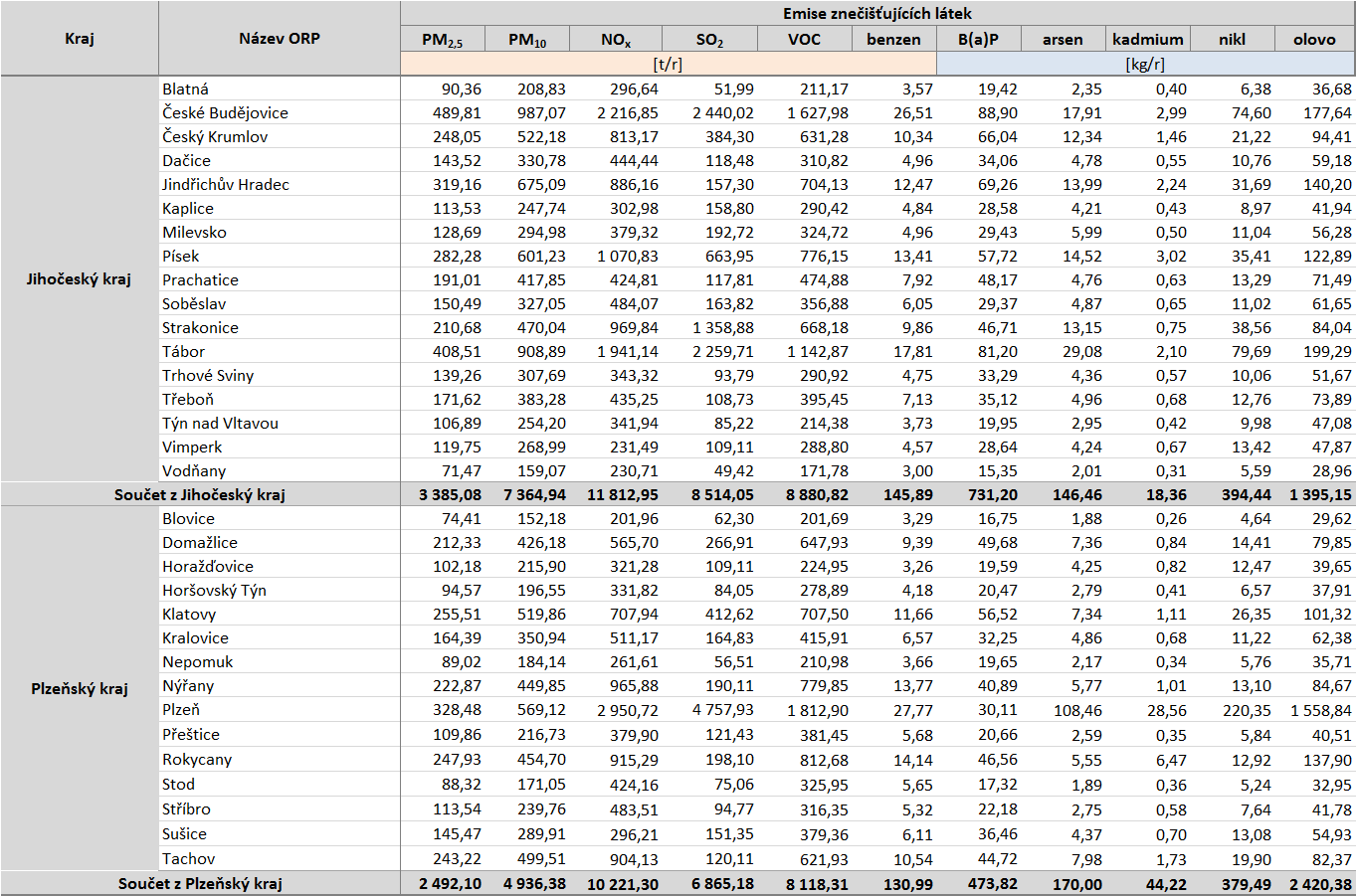Screen dimensions: 1356x896
Task: Click the Přeštice row name
Action: [x=191, y=735]
